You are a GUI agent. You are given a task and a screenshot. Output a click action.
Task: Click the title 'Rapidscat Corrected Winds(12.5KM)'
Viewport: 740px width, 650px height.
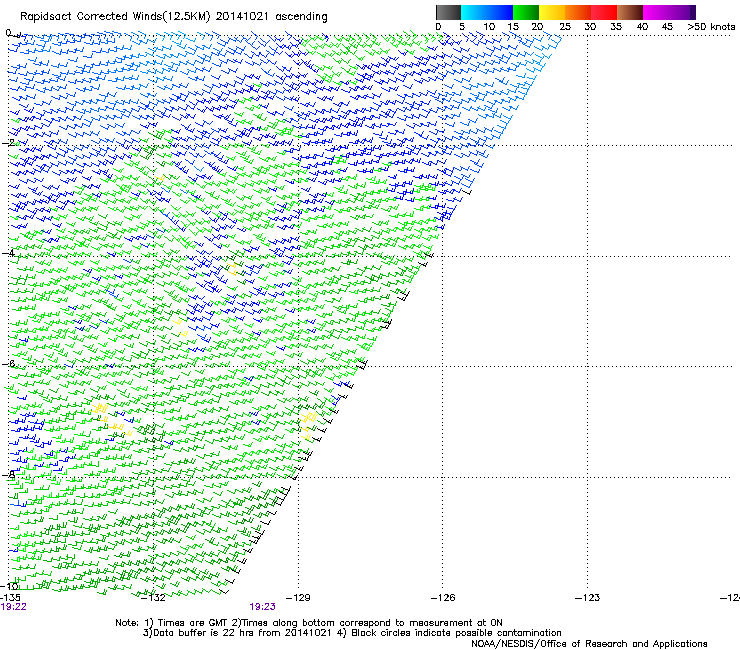(115, 17)
